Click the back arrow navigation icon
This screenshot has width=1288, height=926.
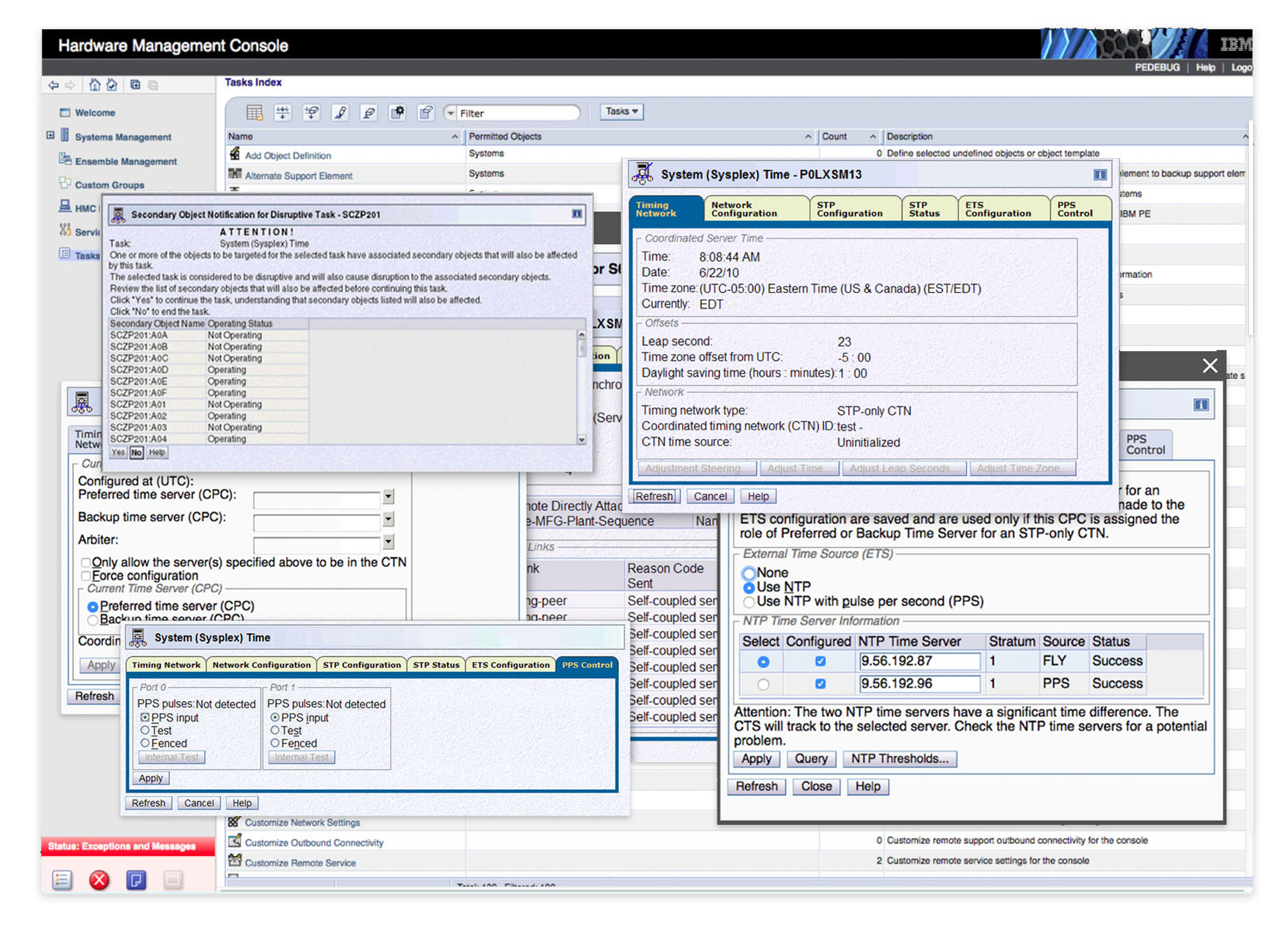(x=54, y=85)
